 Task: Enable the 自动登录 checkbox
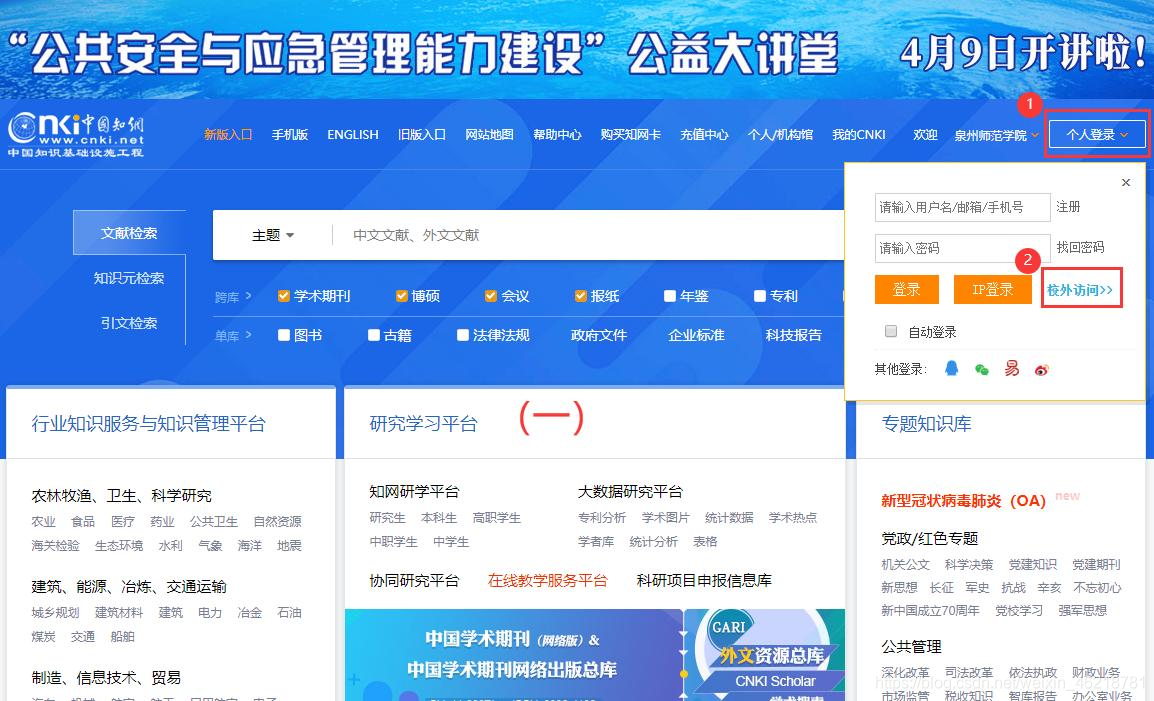tap(891, 331)
